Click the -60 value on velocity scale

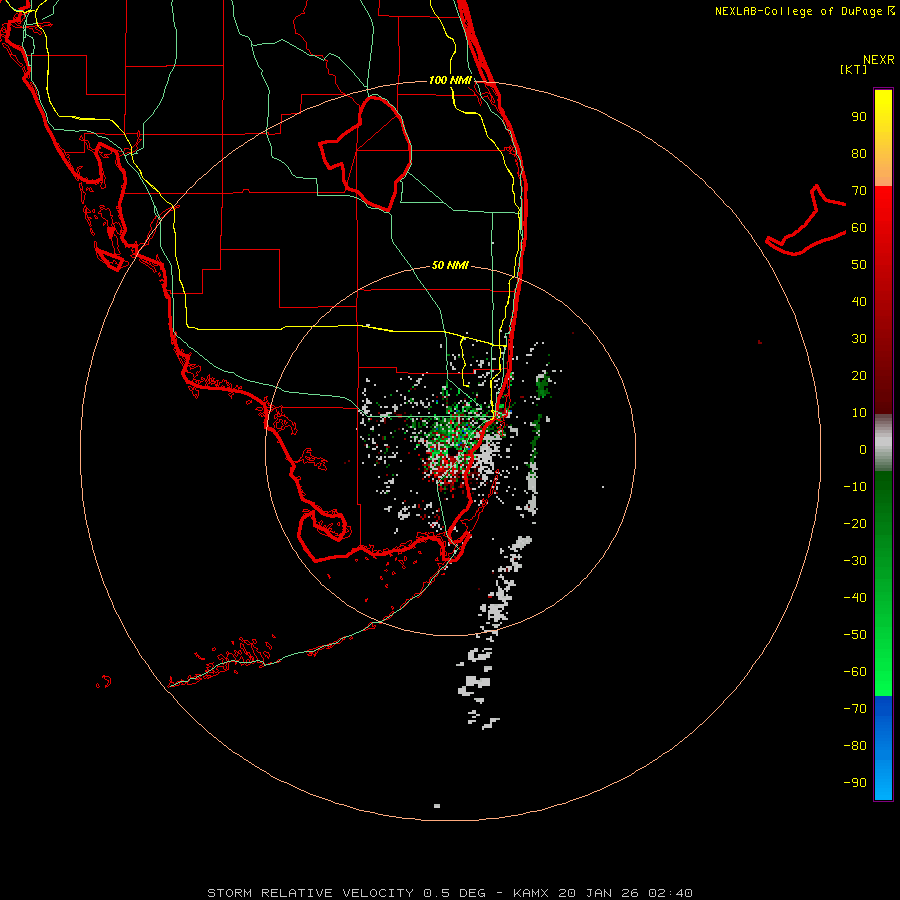click(855, 672)
